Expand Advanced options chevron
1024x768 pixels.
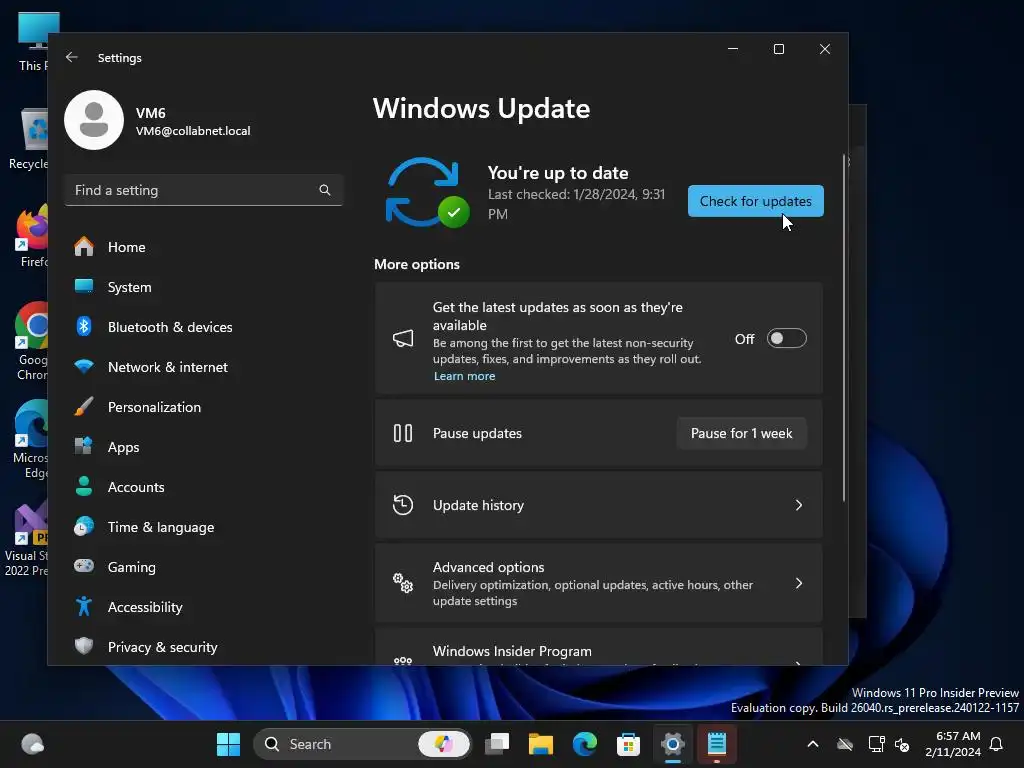799,583
